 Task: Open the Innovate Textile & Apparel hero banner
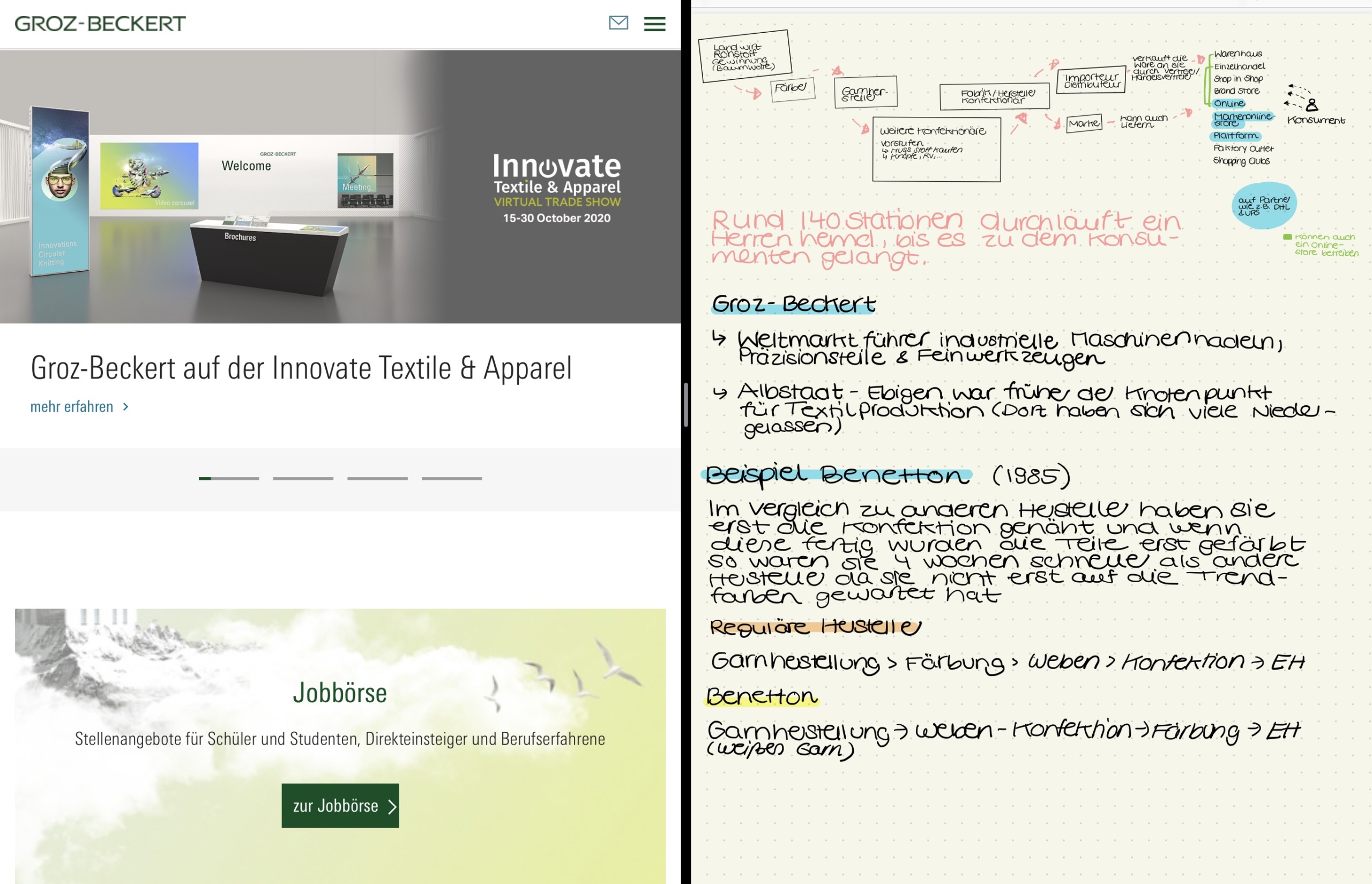tap(340, 187)
